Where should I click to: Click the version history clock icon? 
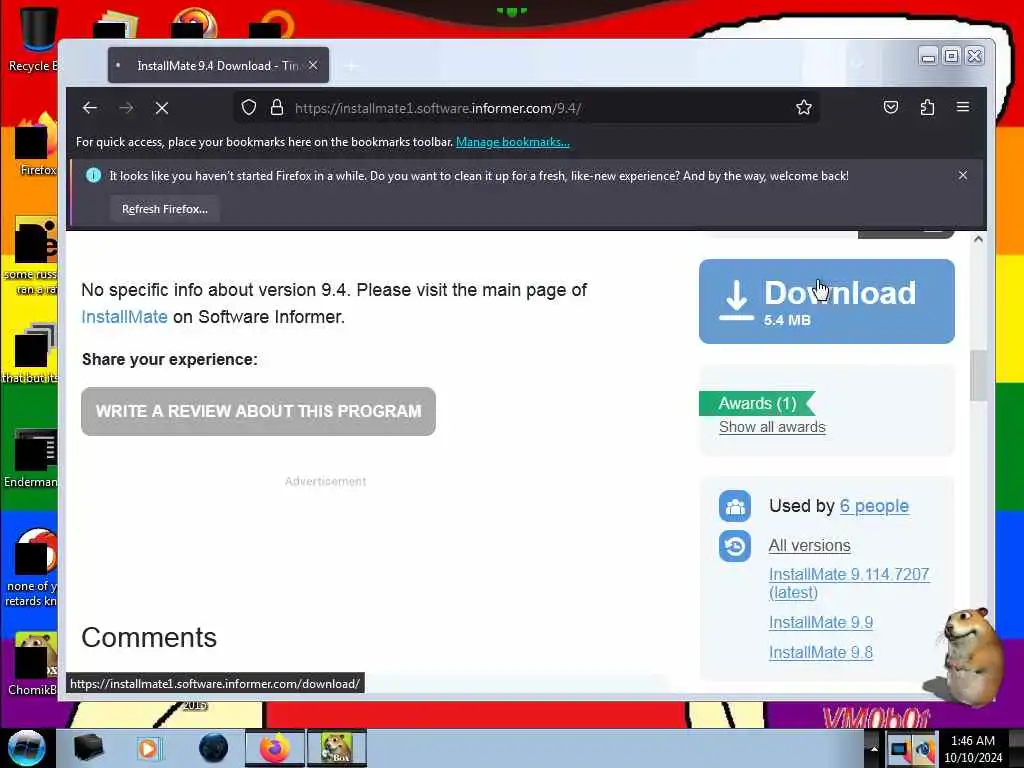pos(735,546)
